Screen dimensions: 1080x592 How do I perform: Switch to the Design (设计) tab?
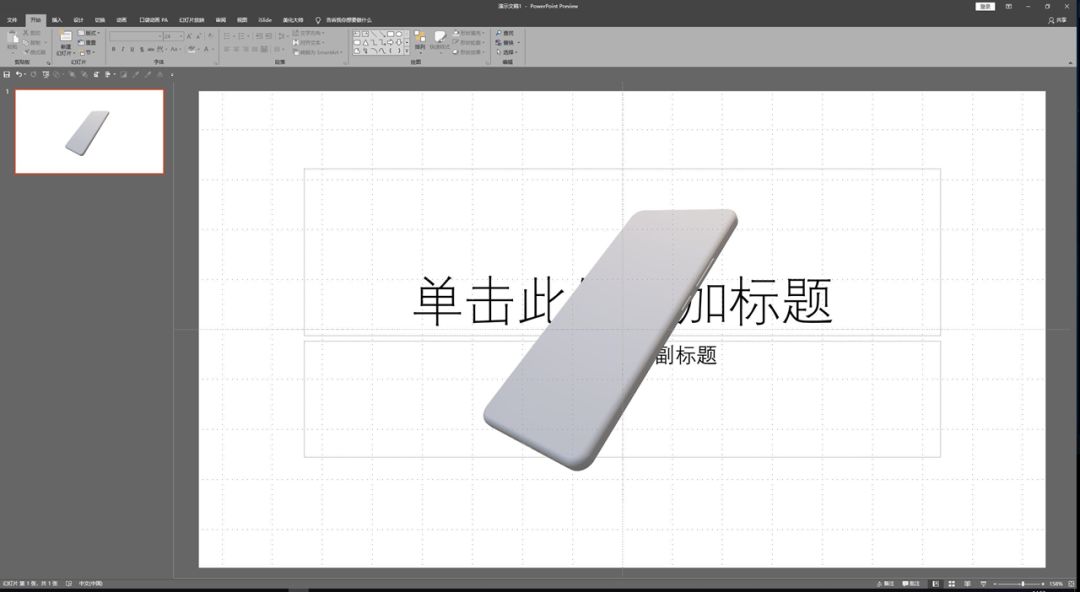(79, 20)
